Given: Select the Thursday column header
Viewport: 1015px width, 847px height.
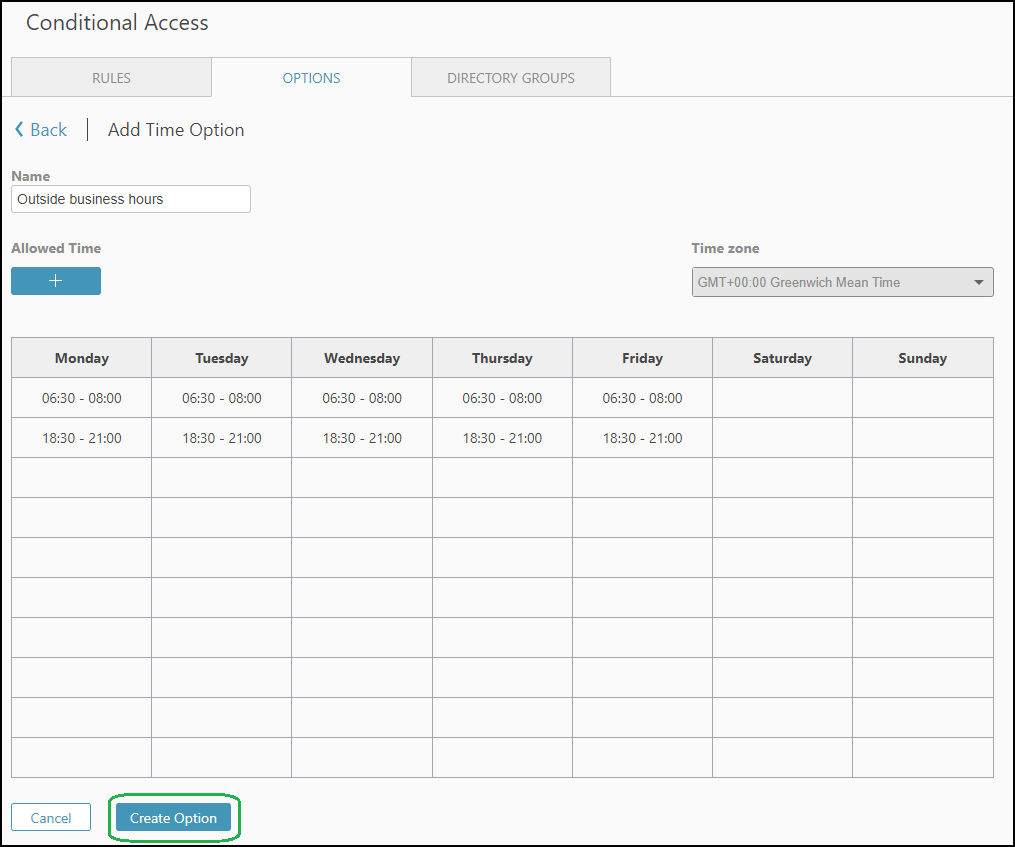Looking at the screenshot, I should [x=502, y=358].
